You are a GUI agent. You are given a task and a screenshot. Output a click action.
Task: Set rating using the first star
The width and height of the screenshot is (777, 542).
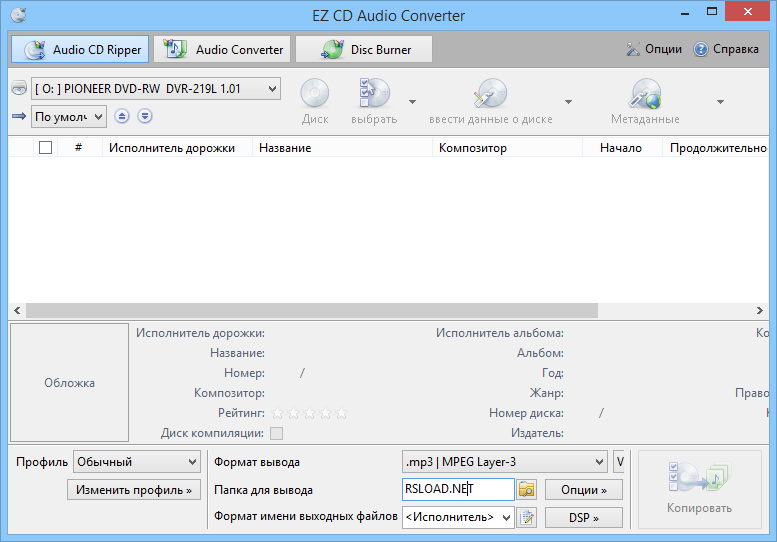coord(278,412)
